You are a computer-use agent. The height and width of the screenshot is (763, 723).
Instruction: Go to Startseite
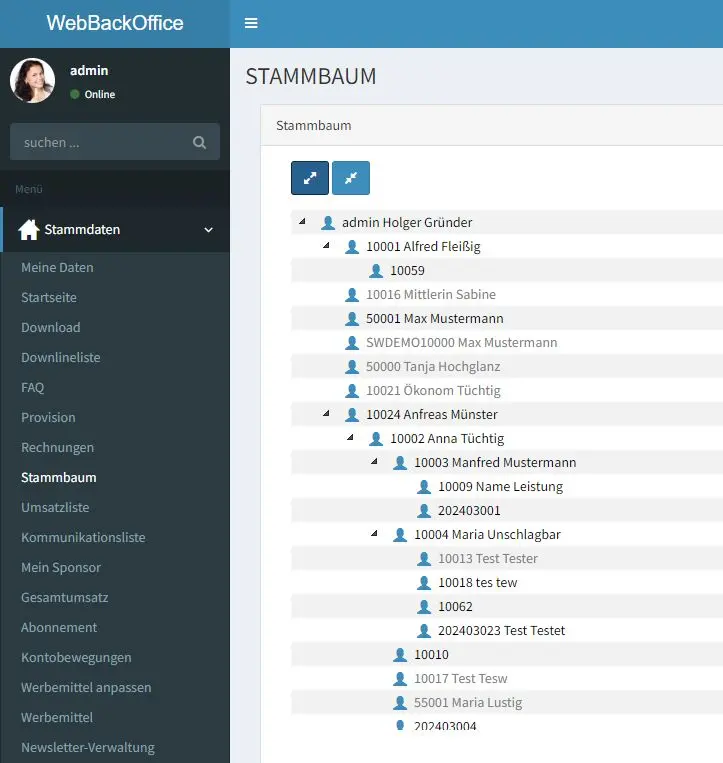coord(49,297)
